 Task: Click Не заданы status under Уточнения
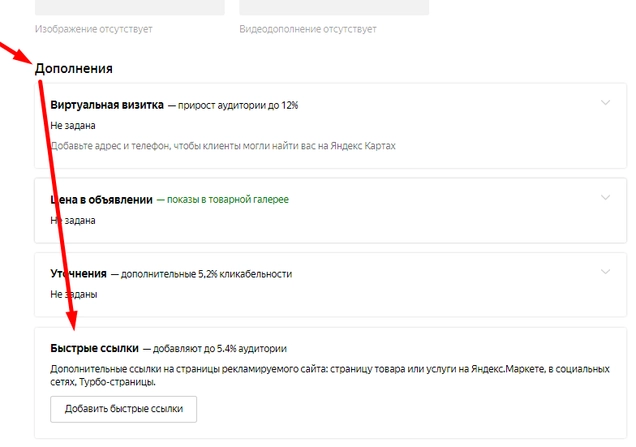click(74, 294)
